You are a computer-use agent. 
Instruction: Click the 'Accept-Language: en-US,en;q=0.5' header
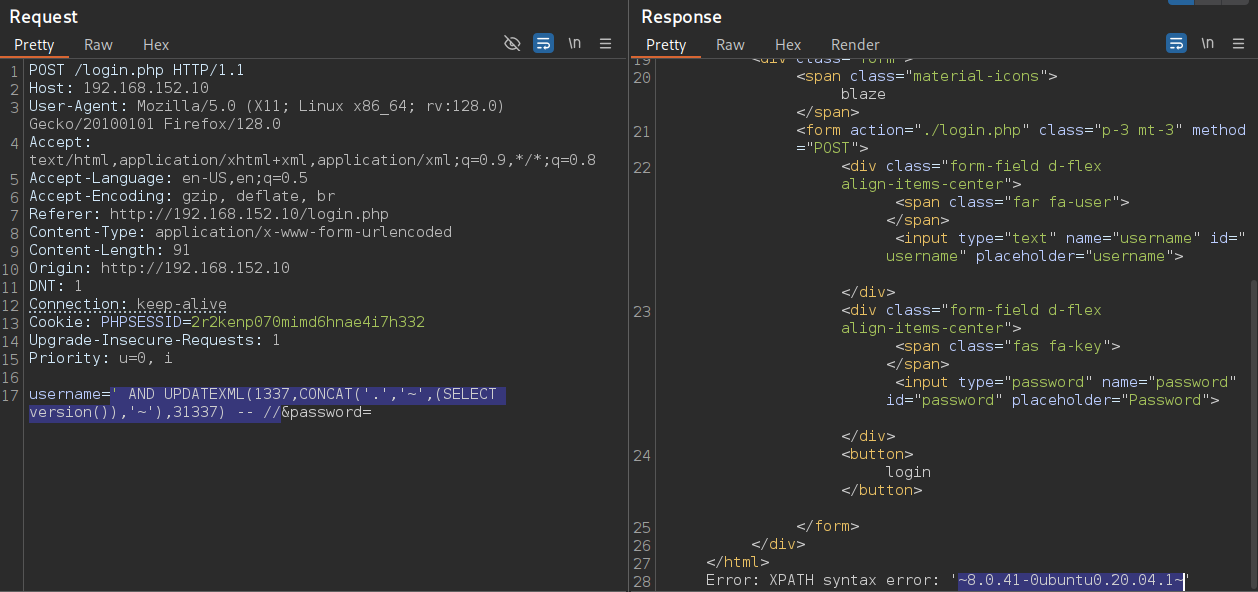(168, 178)
